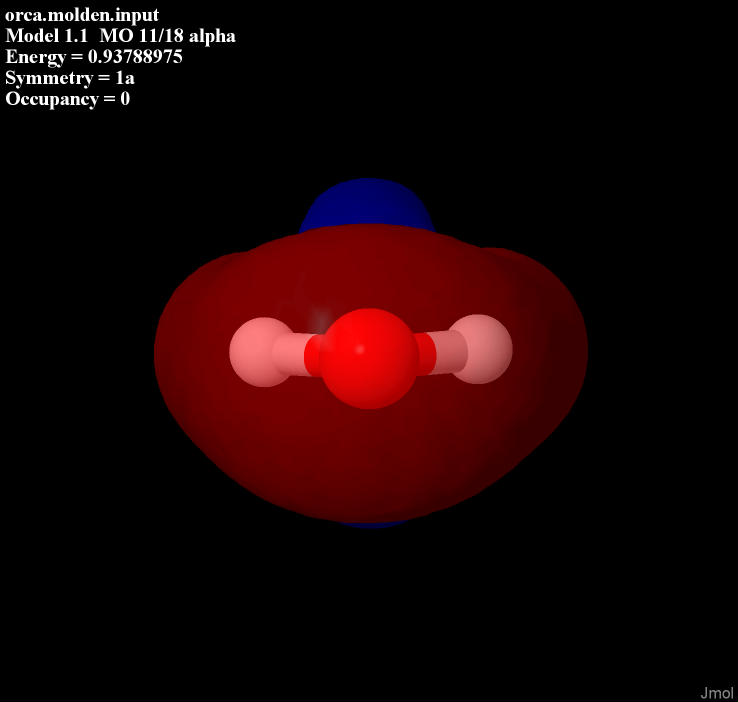Click the 'Symmetry = 1a' text

70,78
